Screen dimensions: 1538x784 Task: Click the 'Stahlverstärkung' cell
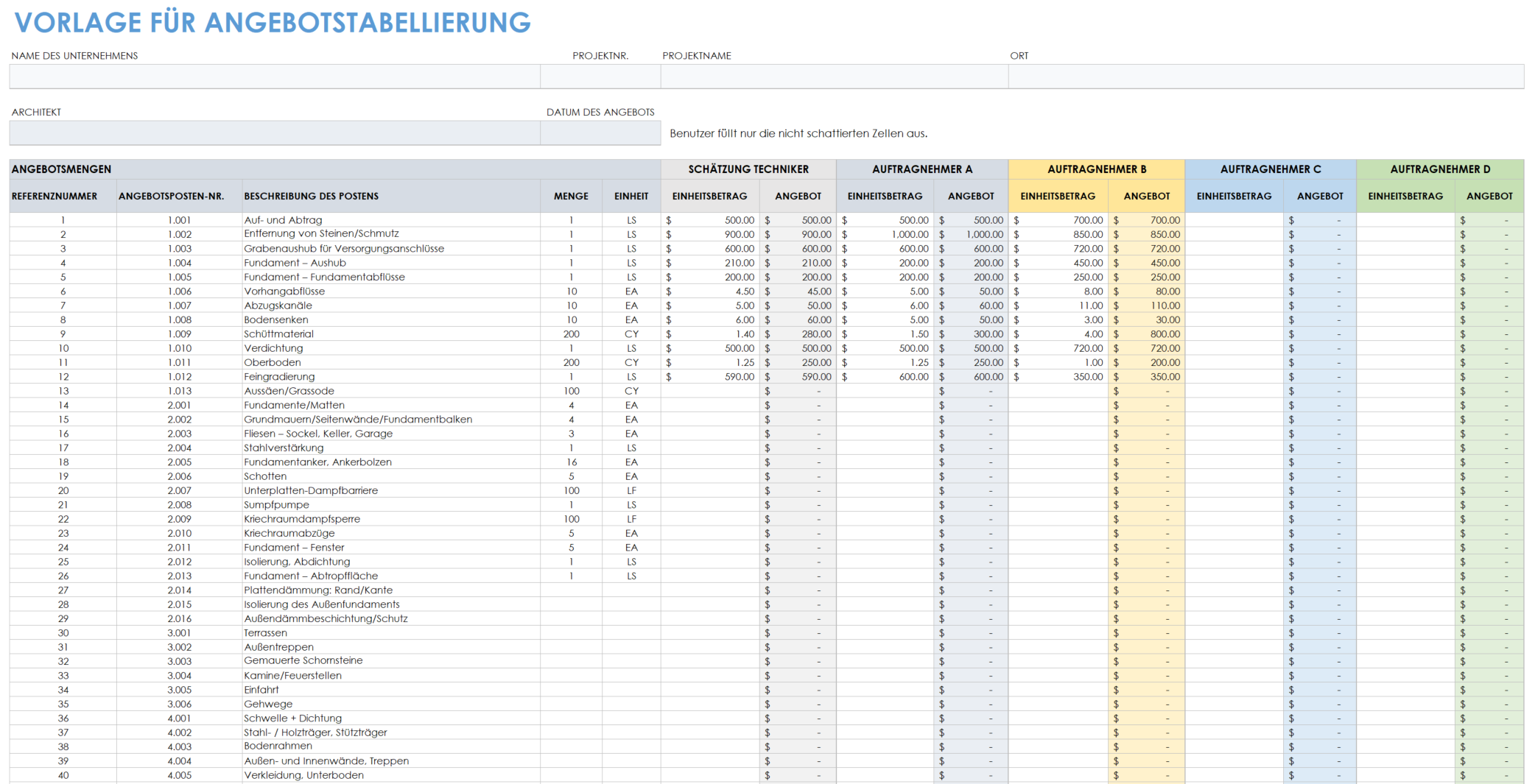[391, 448]
